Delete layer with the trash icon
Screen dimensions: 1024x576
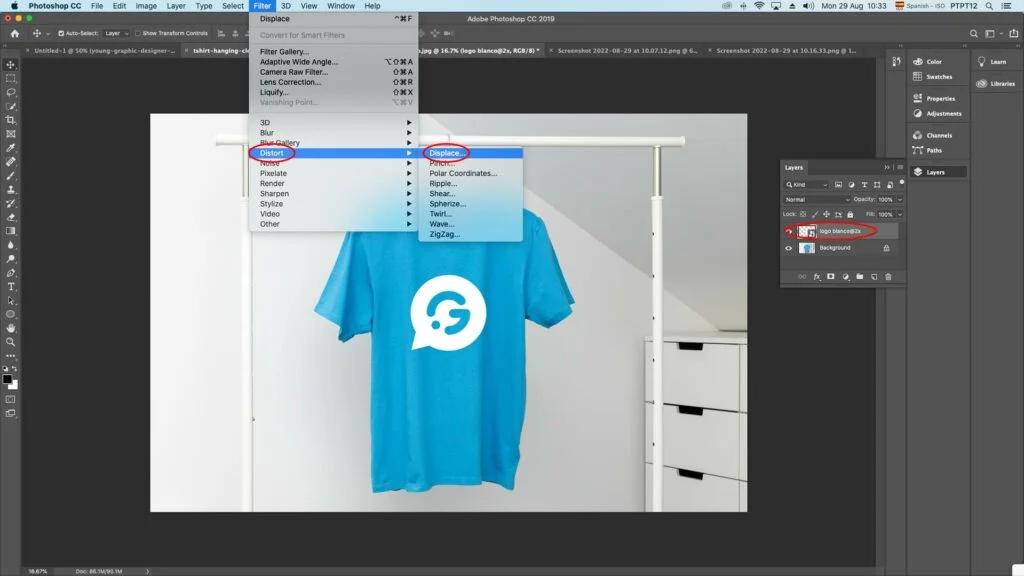tap(888, 277)
